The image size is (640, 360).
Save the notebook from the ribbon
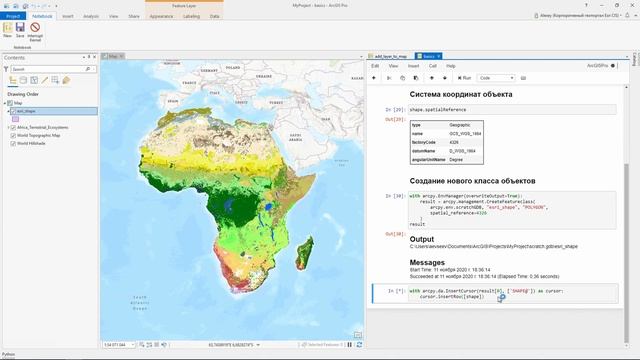[x=20, y=30]
